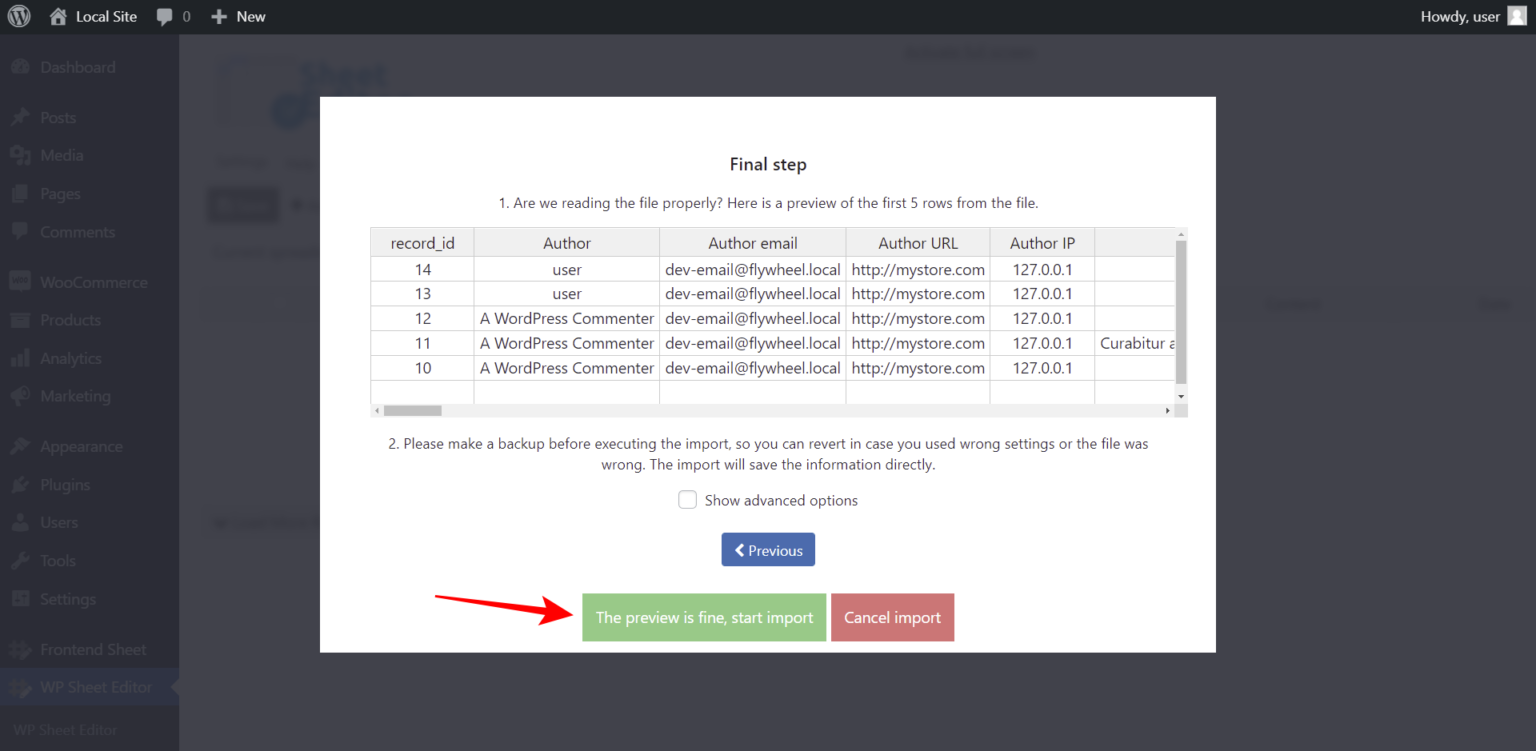Open the Local Site home icon
The width and height of the screenshot is (1536, 751).
[58, 17]
